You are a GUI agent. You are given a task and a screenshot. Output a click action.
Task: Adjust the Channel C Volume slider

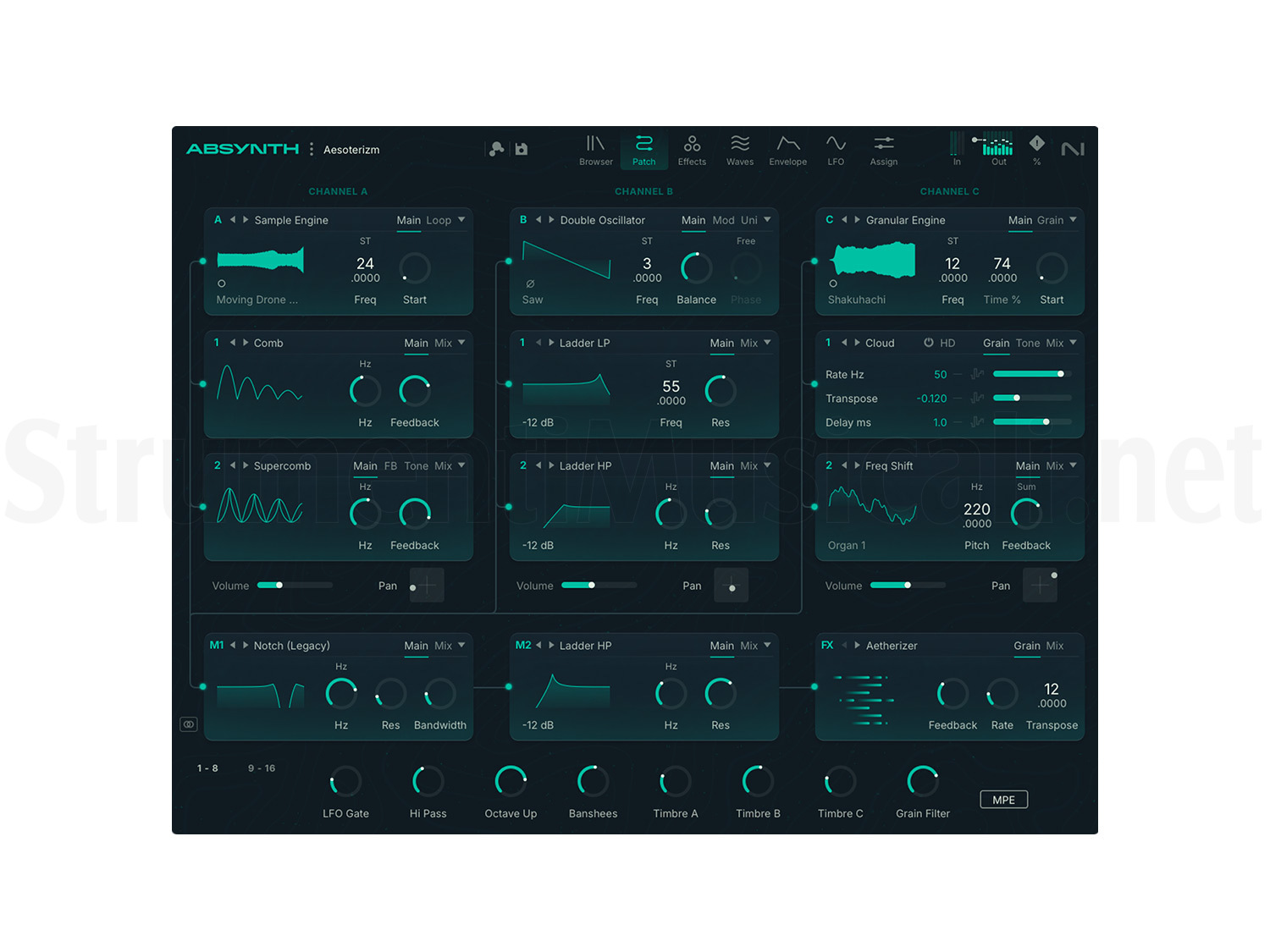908,585
